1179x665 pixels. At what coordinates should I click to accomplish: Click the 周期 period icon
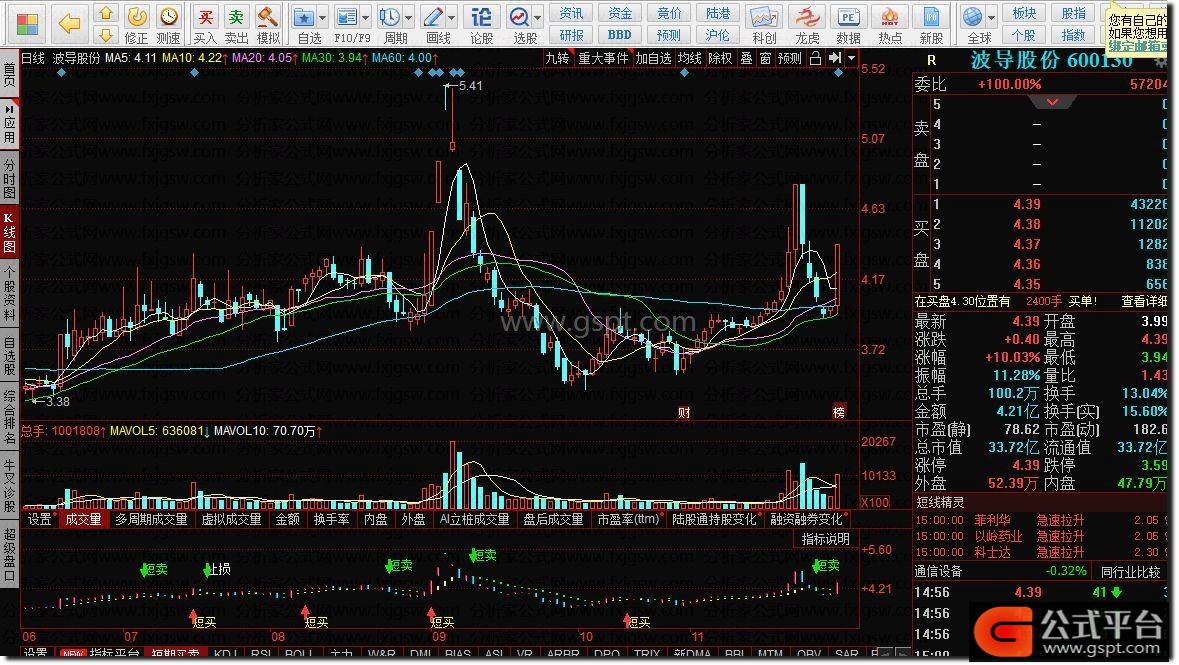point(390,17)
